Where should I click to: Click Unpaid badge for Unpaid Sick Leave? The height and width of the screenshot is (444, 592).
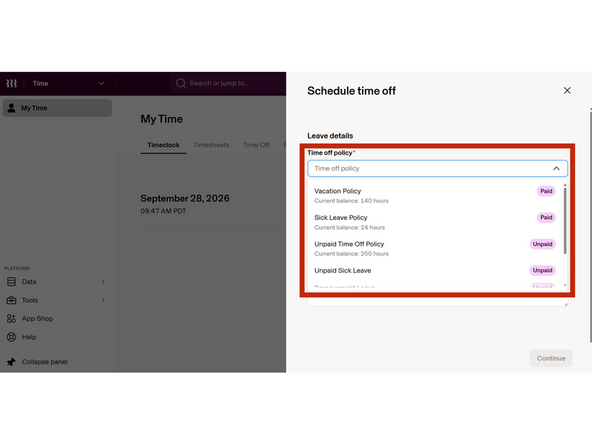(543, 270)
